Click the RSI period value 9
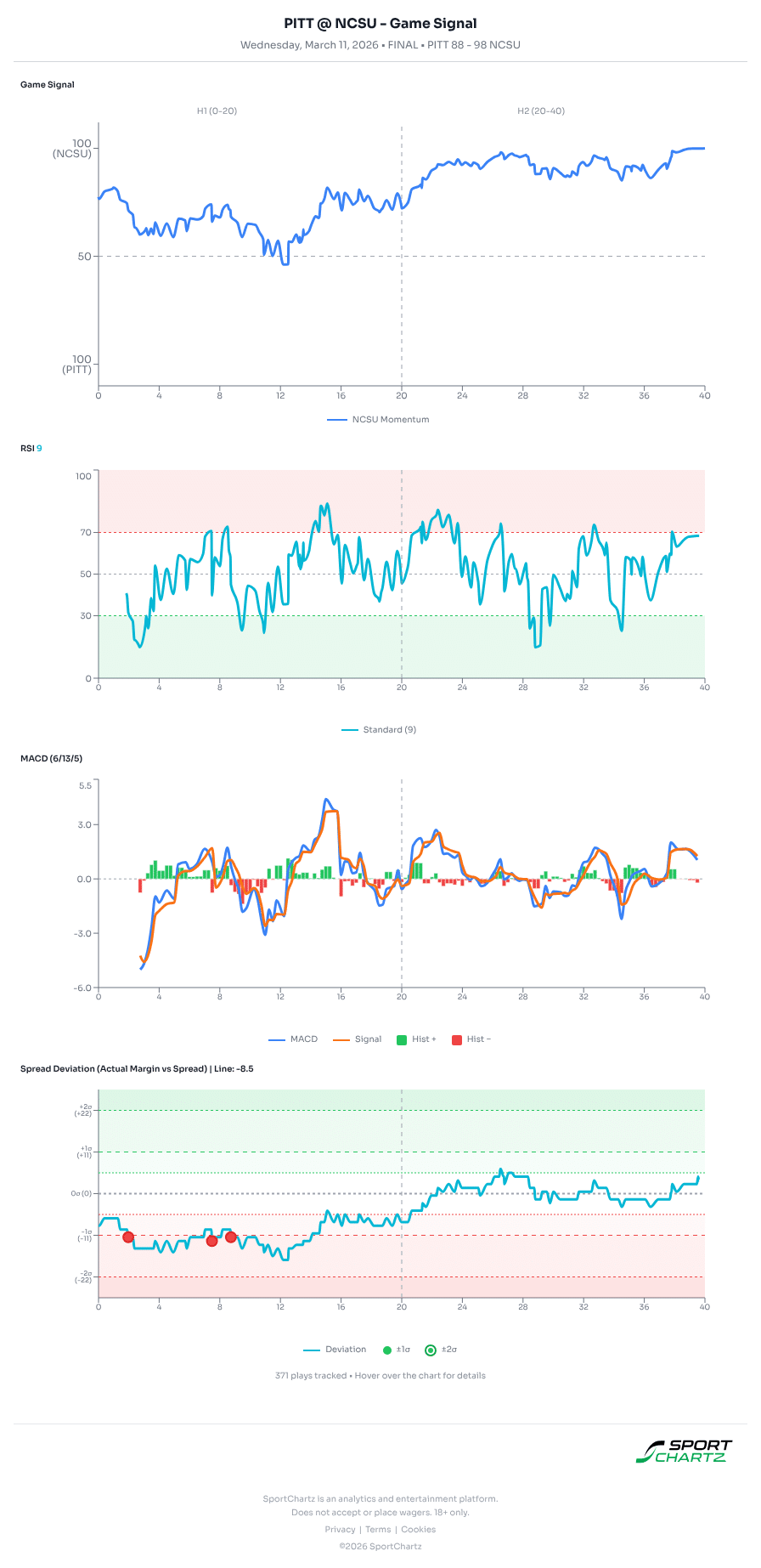761x1568 pixels. point(39,448)
